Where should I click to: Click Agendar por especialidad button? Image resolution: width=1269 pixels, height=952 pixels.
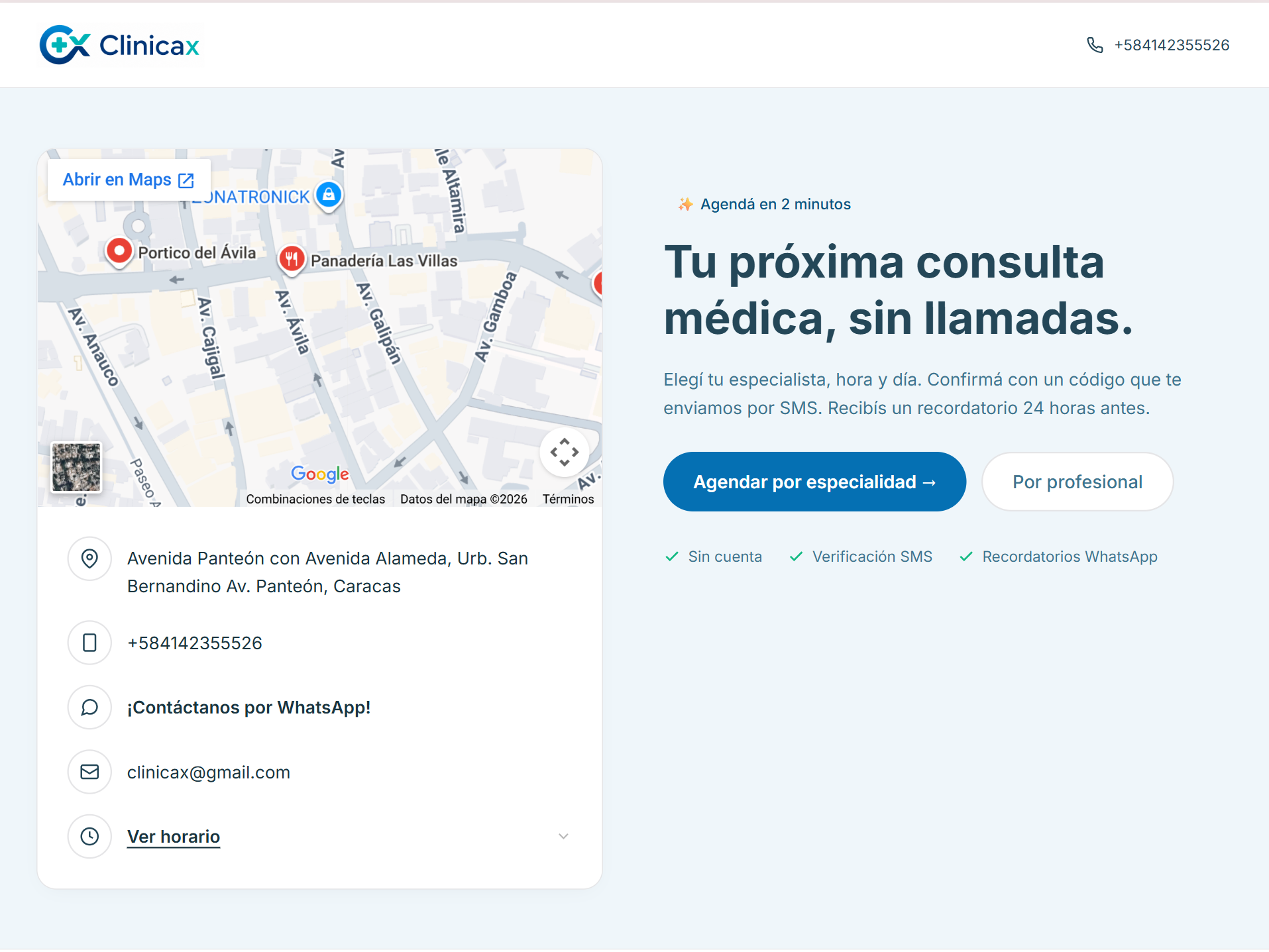click(x=814, y=482)
